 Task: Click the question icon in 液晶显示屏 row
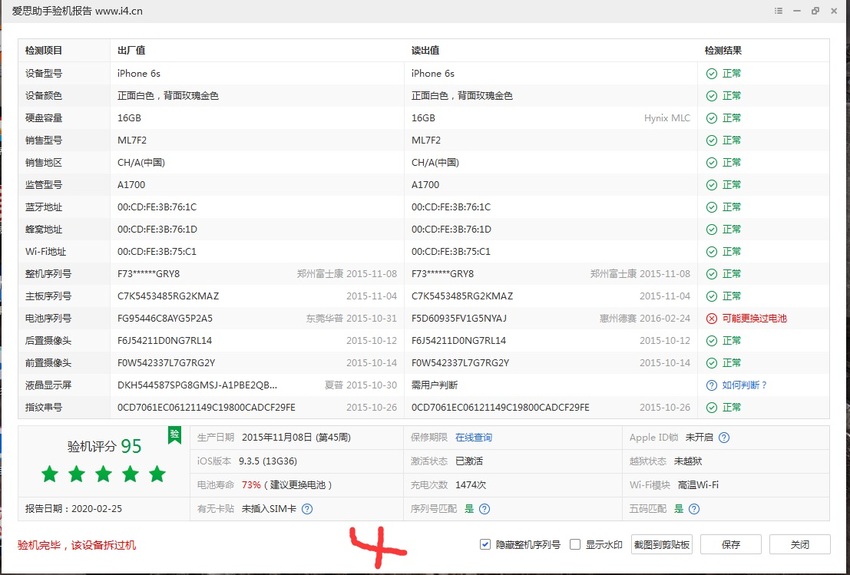[711, 385]
